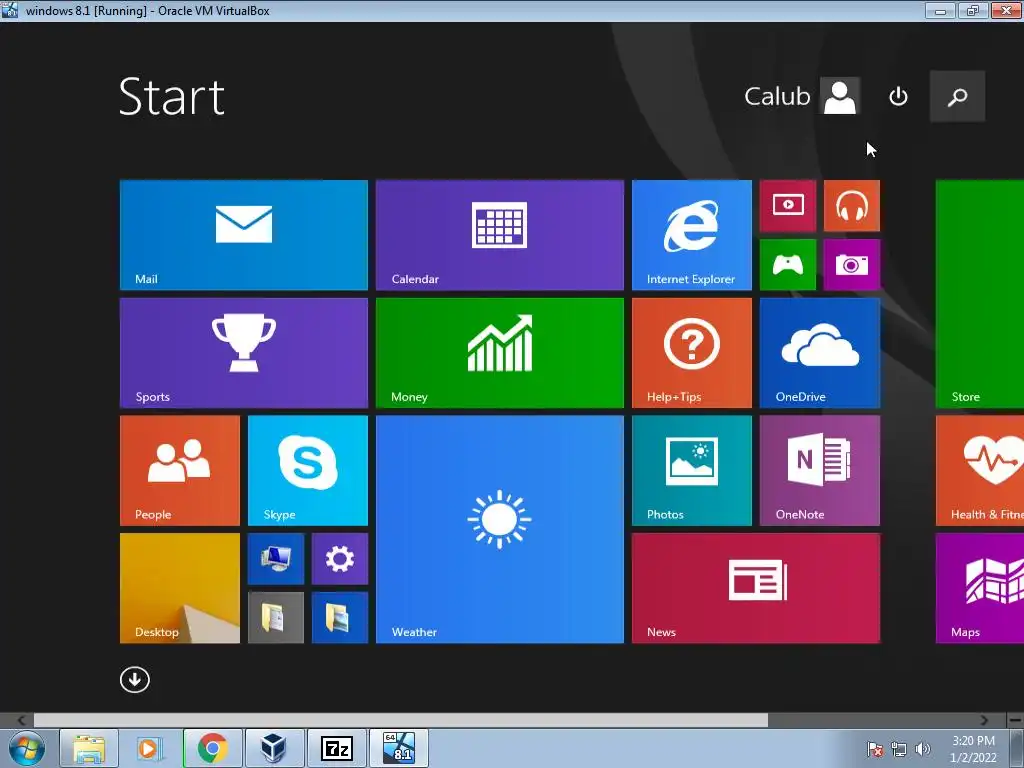Click the power options button
Screen dimensions: 1024x768
click(899, 97)
